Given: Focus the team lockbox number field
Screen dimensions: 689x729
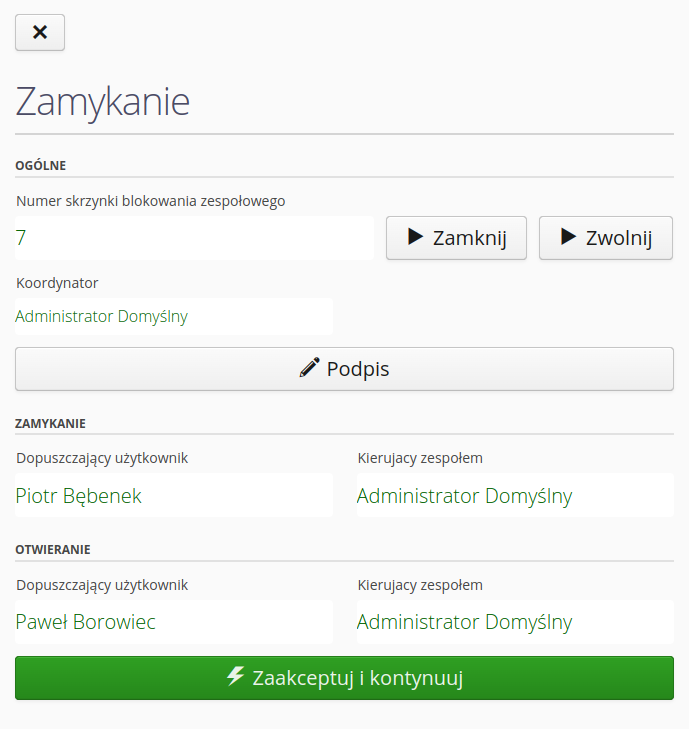Looking at the screenshot, I should (194, 238).
